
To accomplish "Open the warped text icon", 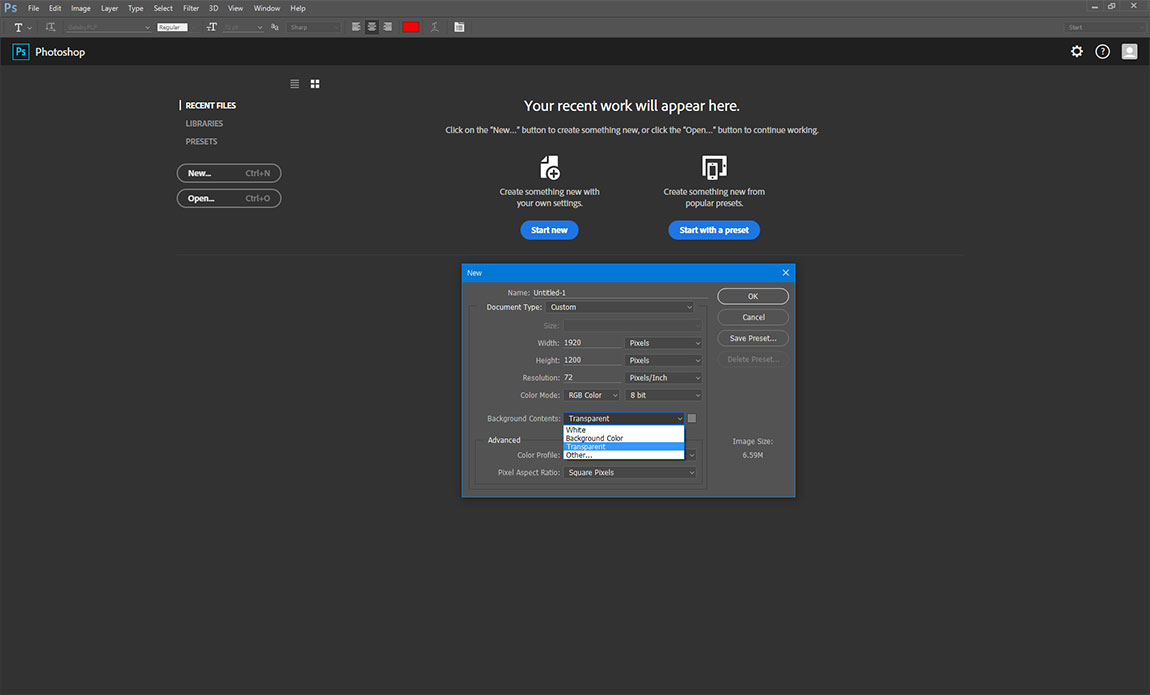I will pos(435,27).
